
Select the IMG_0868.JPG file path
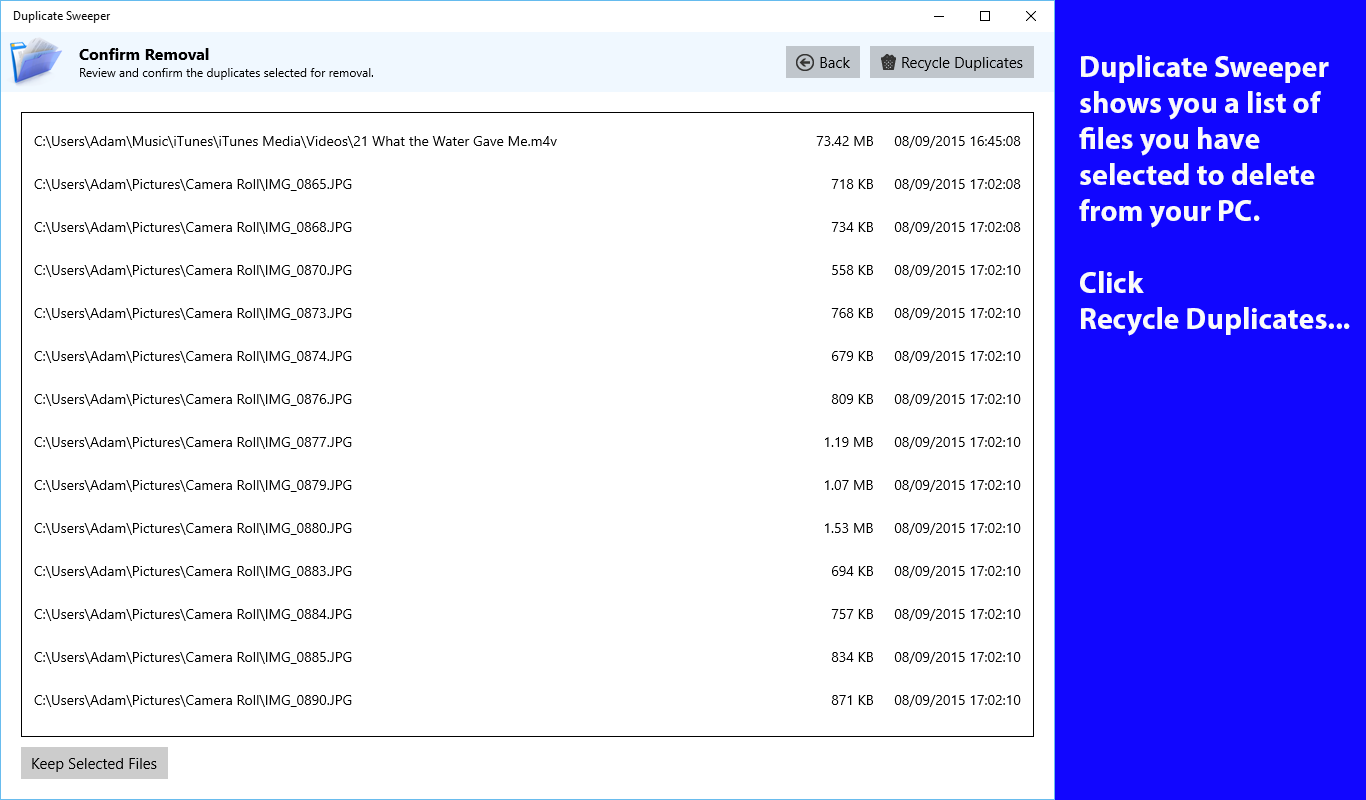tap(193, 228)
